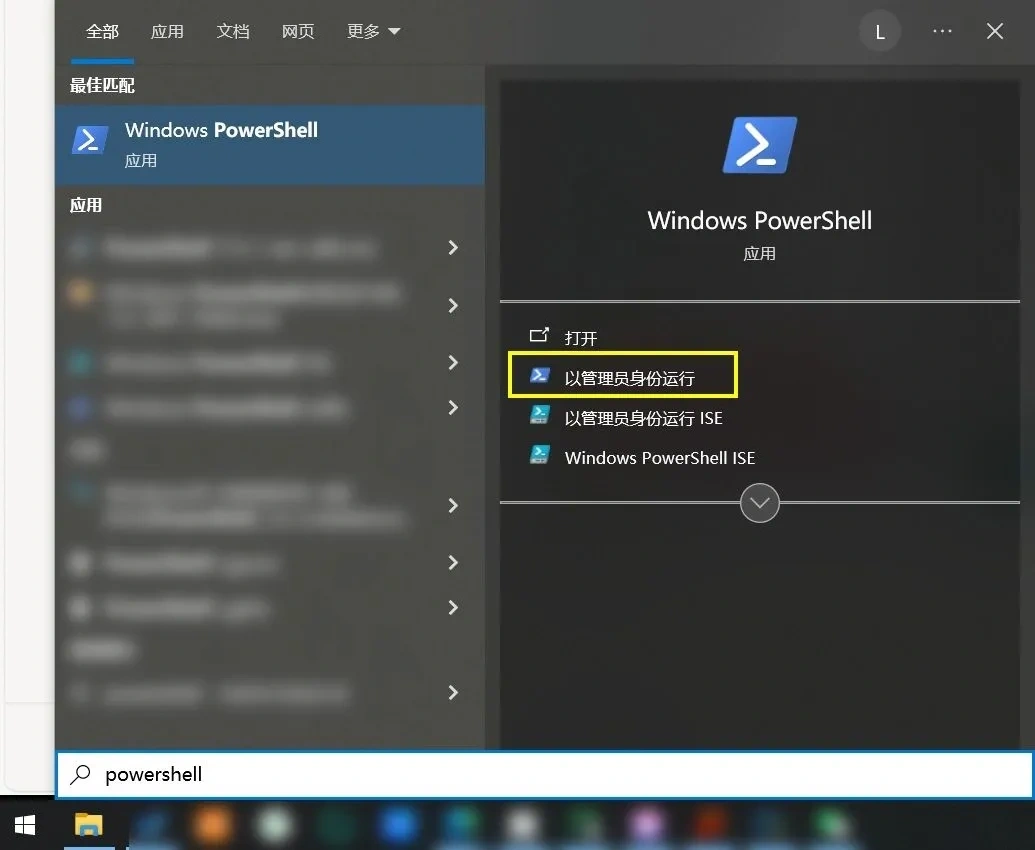Switch to the 应用 search tab
The width and height of the screenshot is (1035, 850).
point(167,32)
